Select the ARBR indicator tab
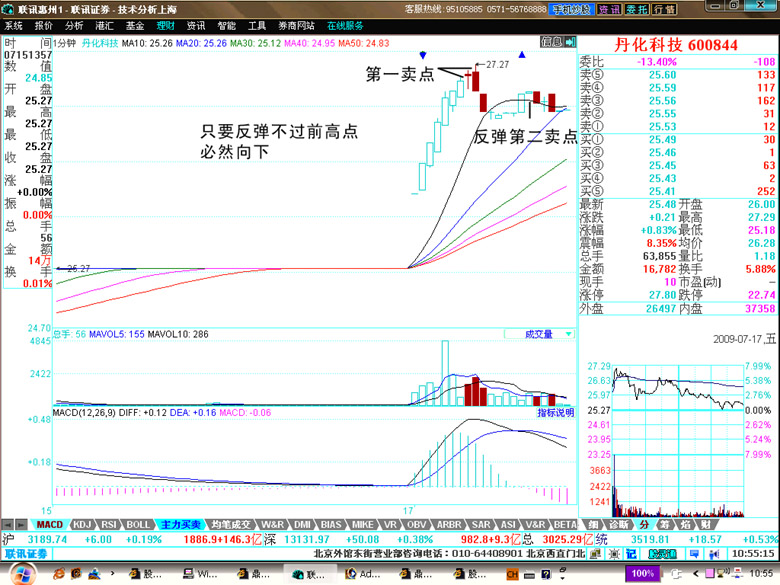 [449, 524]
